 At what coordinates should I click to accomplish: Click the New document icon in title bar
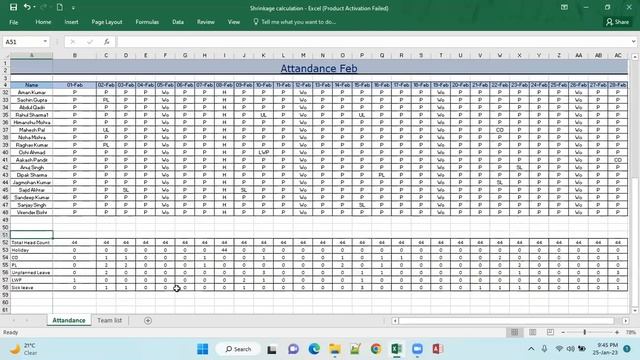60,7
